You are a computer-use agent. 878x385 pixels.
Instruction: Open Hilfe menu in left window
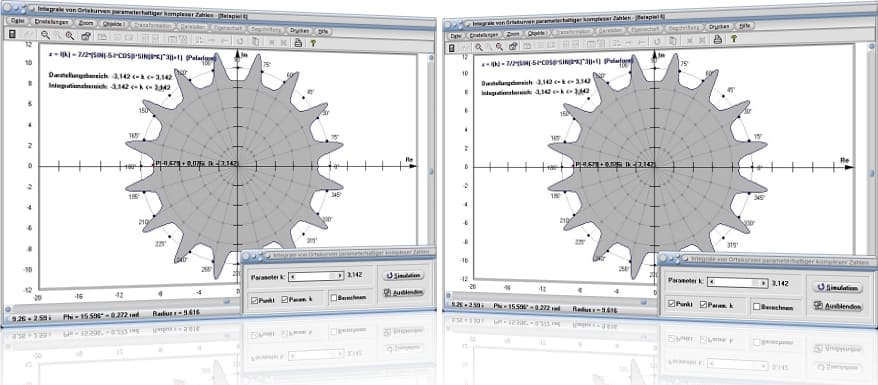324,31
